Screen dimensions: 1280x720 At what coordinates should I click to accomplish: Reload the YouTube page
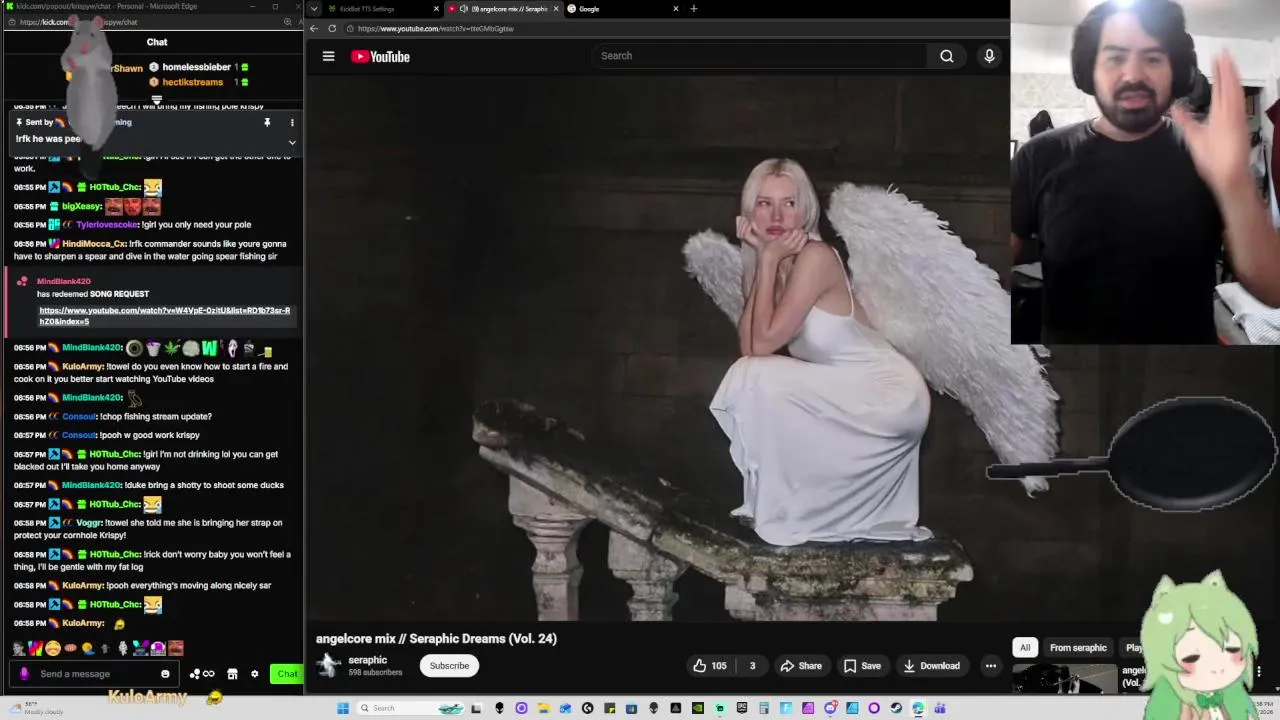(x=332, y=28)
